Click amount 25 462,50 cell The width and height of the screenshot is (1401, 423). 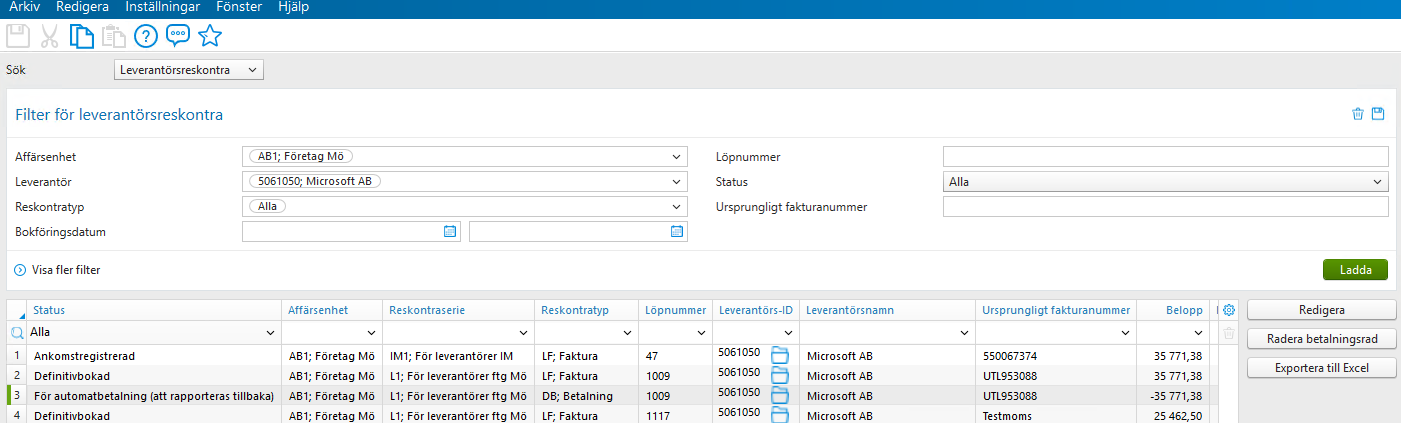point(1174,414)
